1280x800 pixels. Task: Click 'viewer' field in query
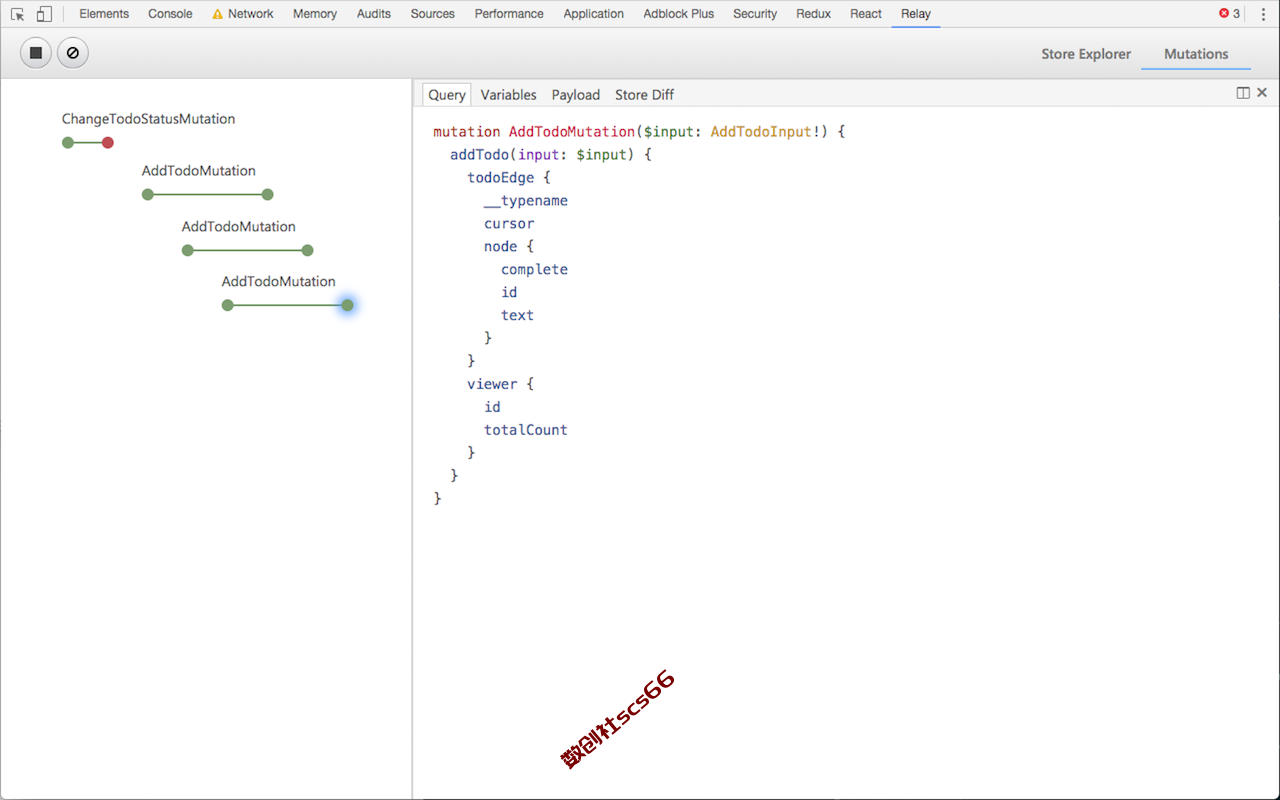(492, 384)
